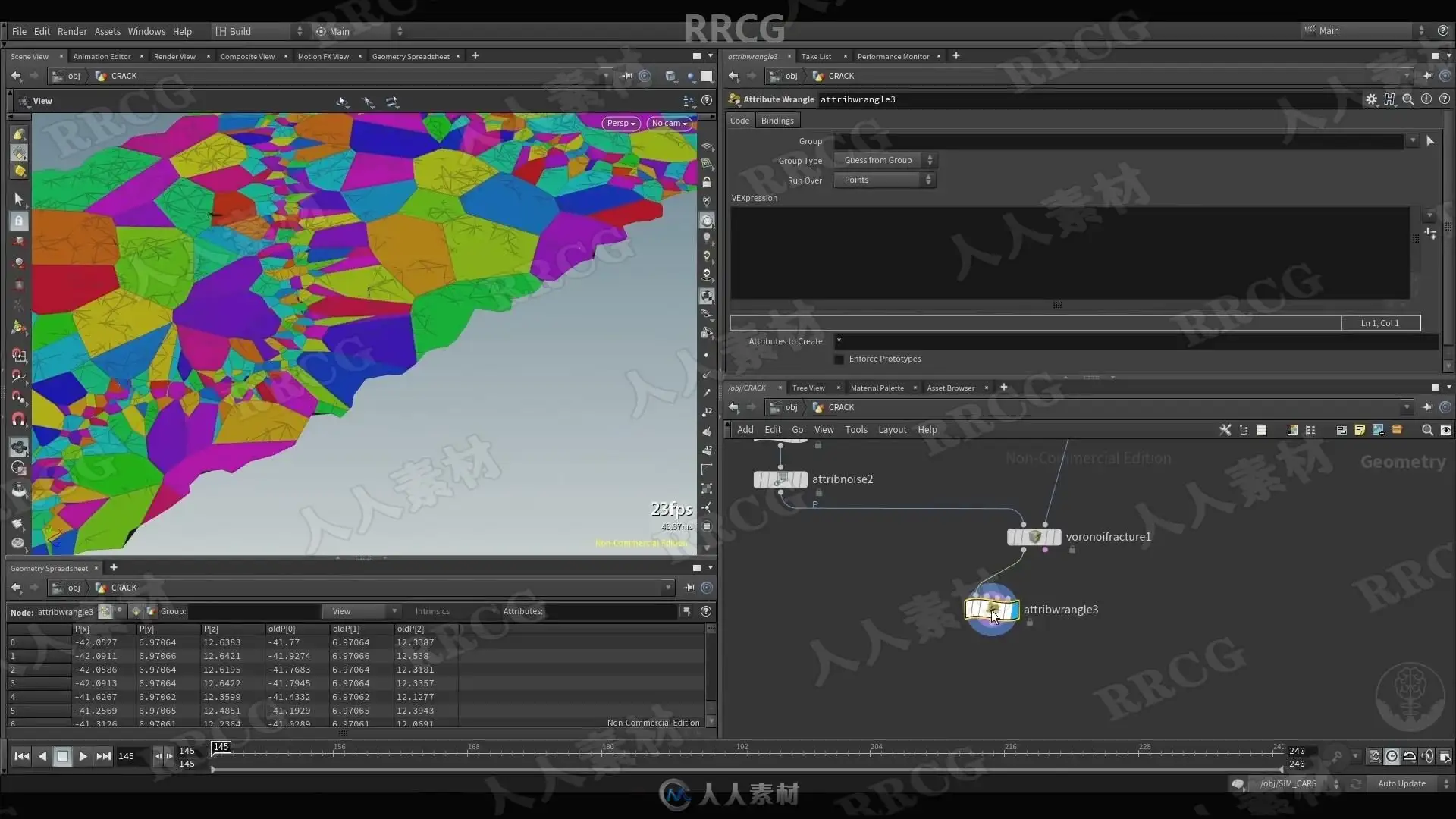Click the viewport help question mark icon

coord(707,101)
